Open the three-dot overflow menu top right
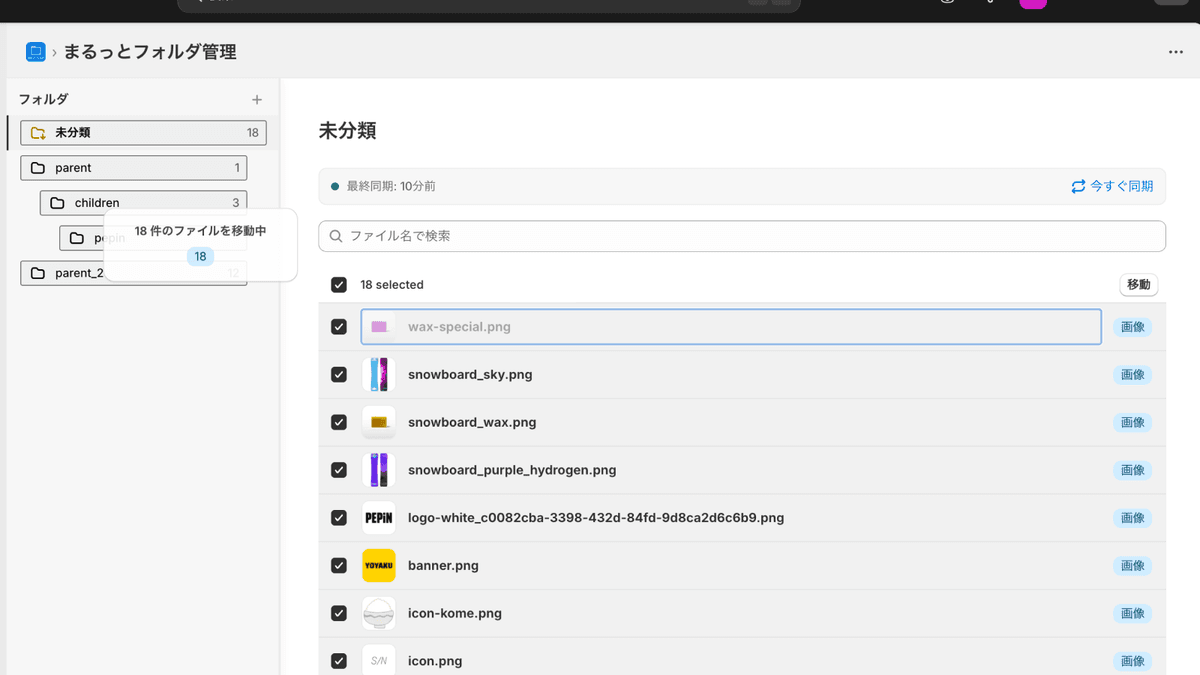This screenshot has height=675, width=1200. 1175,51
